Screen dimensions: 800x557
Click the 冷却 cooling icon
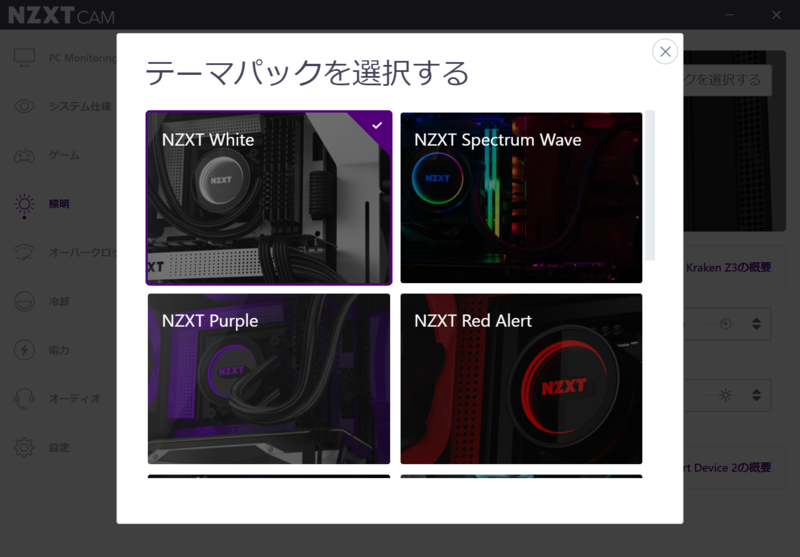pos(24,301)
